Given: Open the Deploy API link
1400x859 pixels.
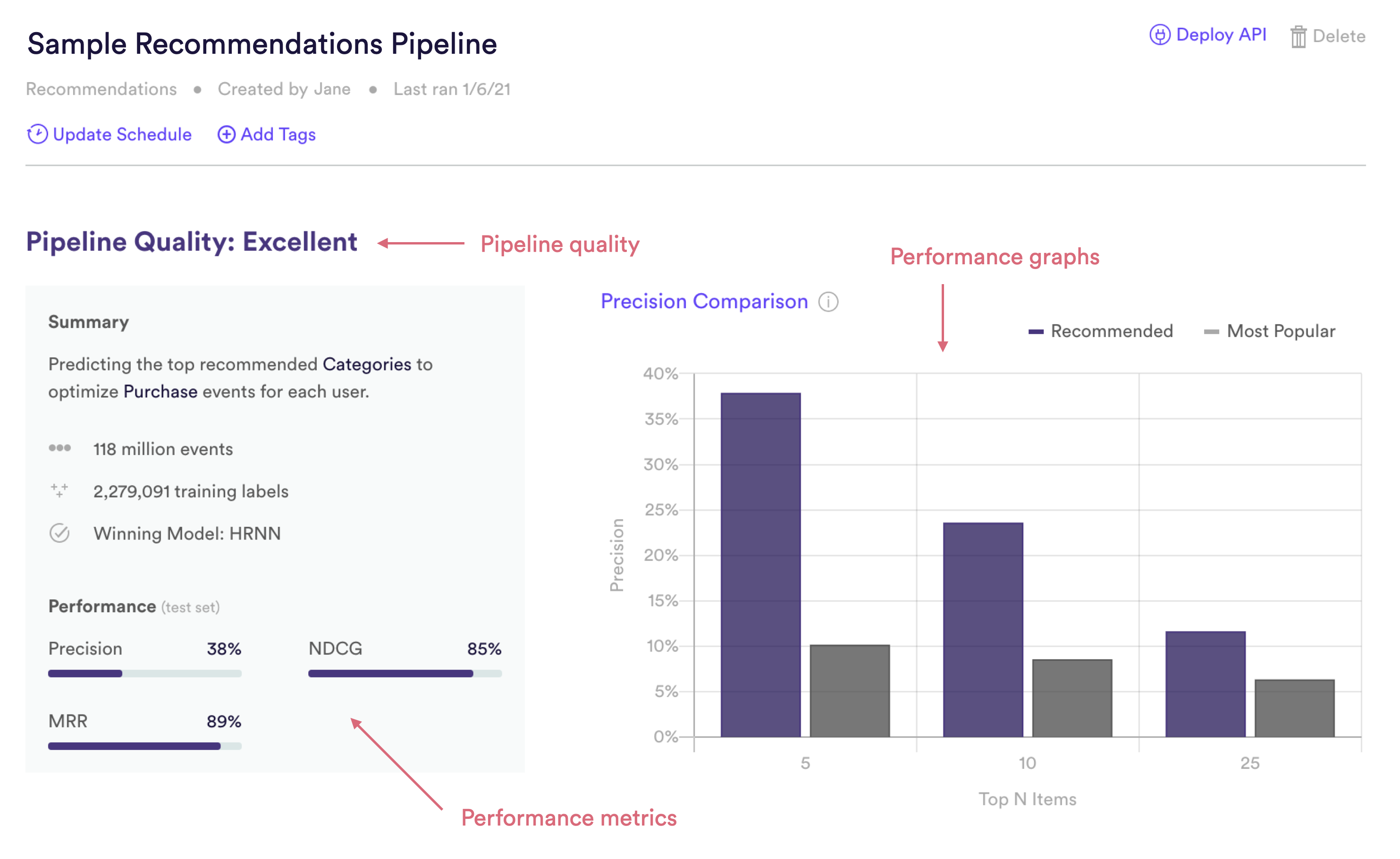Looking at the screenshot, I should point(1221,35).
